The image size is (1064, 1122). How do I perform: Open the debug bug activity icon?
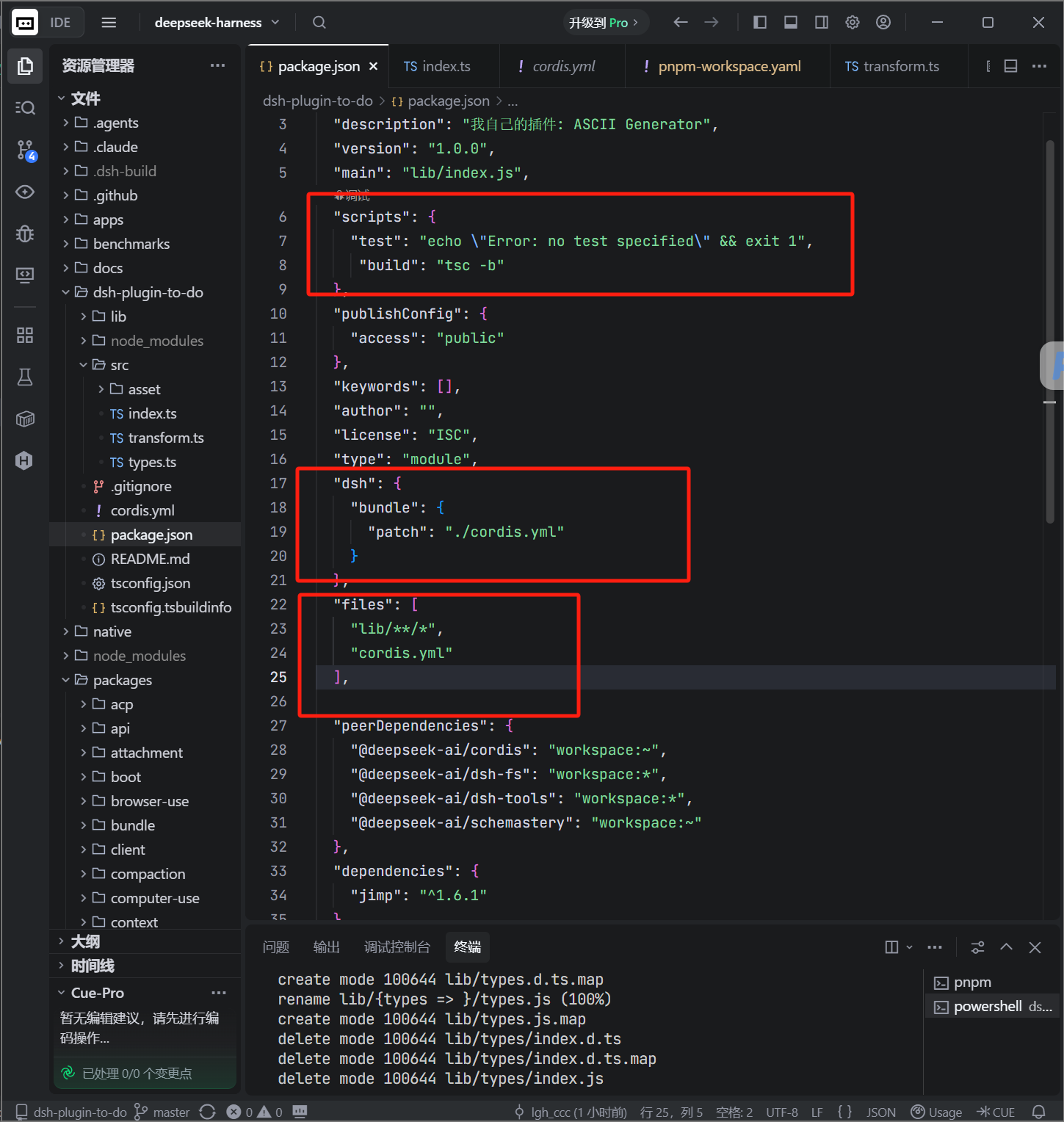(x=25, y=234)
